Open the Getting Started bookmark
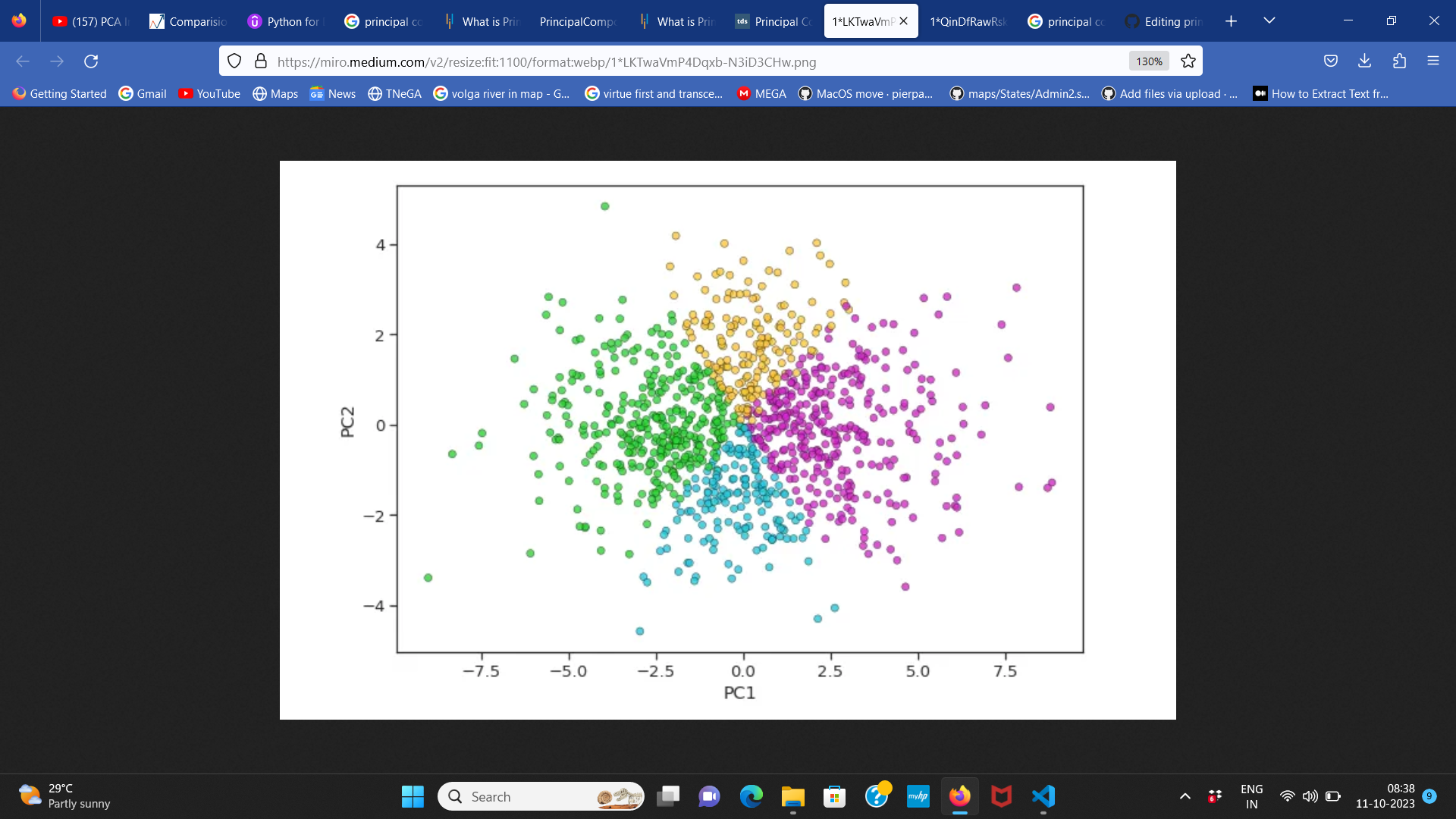 coord(59,93)
